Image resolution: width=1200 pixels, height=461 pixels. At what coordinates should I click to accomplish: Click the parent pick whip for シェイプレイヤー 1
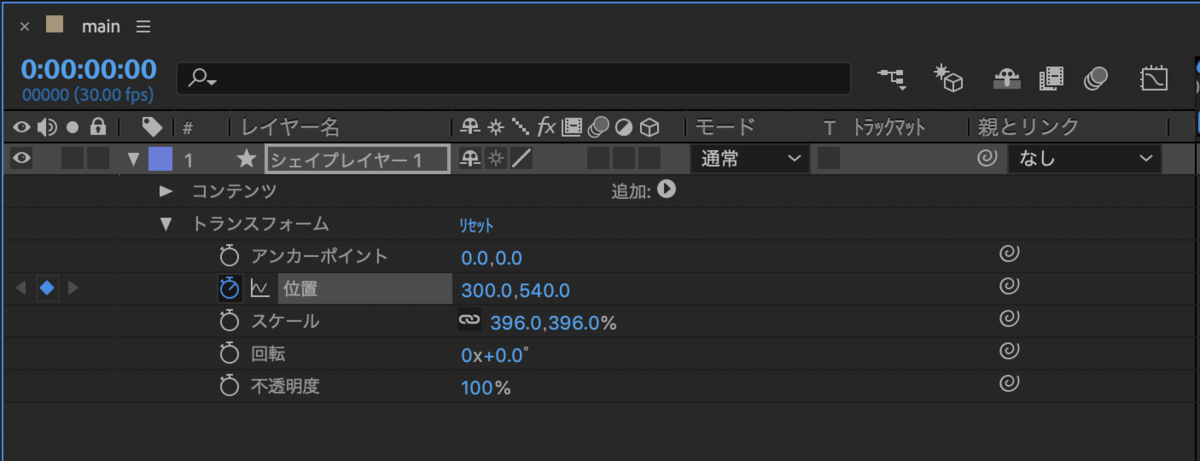[988, 158]
